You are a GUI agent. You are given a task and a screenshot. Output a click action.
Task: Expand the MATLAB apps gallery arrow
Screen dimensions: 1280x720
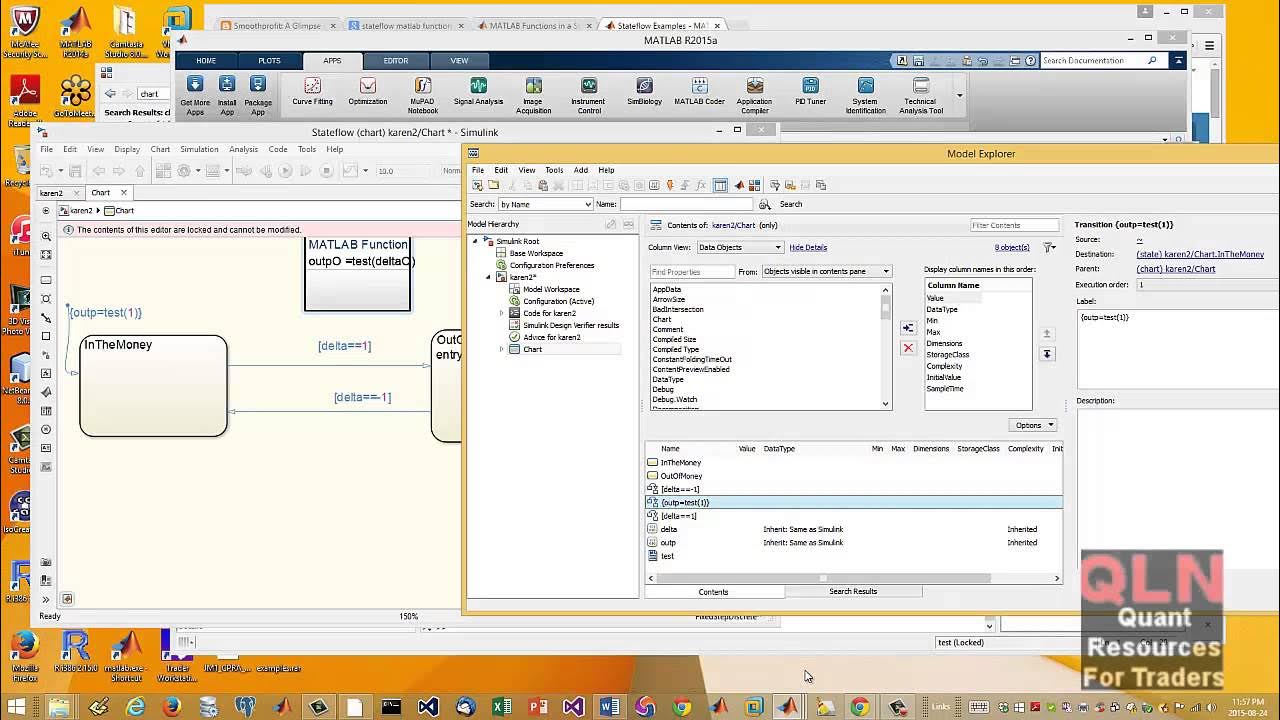959,96
